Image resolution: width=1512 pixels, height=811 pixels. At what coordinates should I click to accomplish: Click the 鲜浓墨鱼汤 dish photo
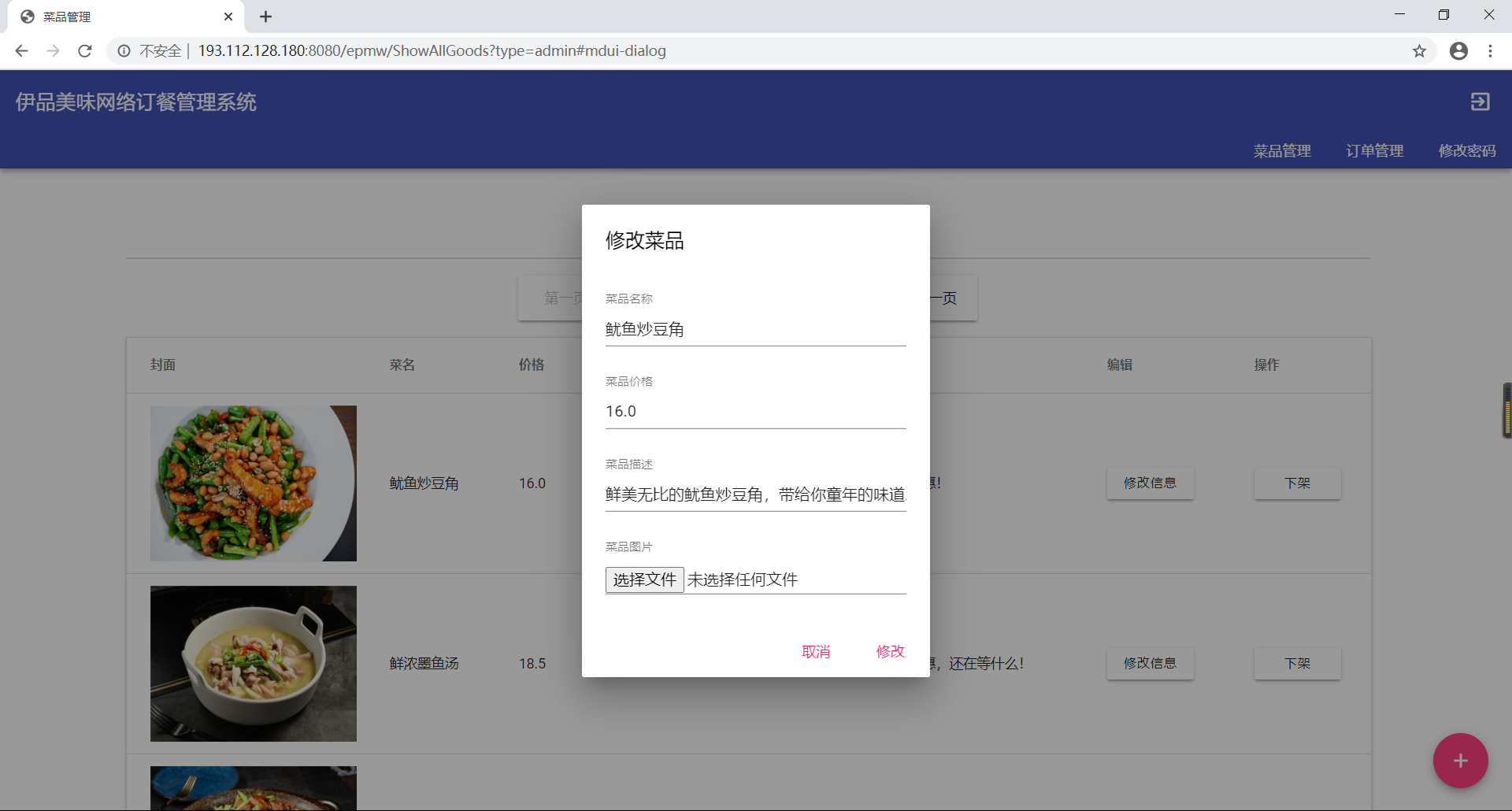tap(254, 664)
